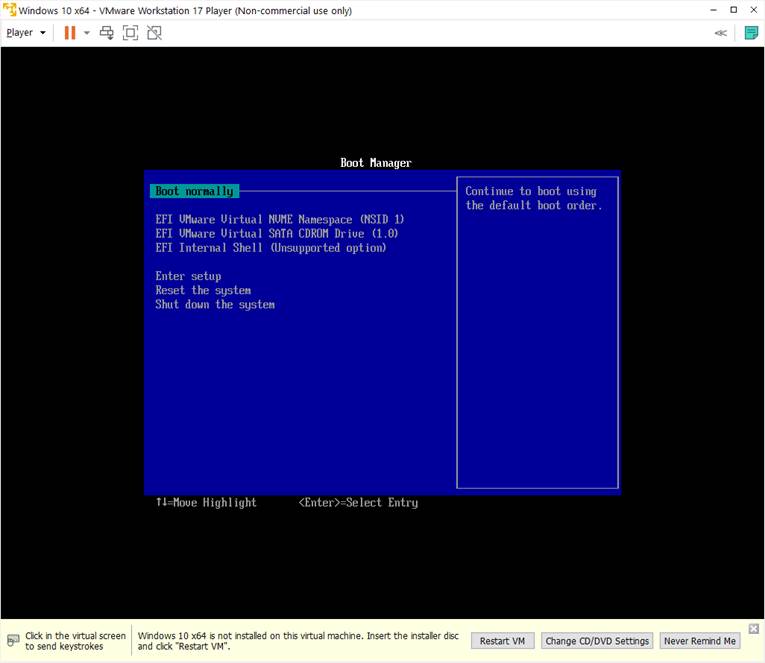The height and width of the screenshot is (663, 765).
Task: Pick the EFI Internal Shell option
Action: point(270,247)
